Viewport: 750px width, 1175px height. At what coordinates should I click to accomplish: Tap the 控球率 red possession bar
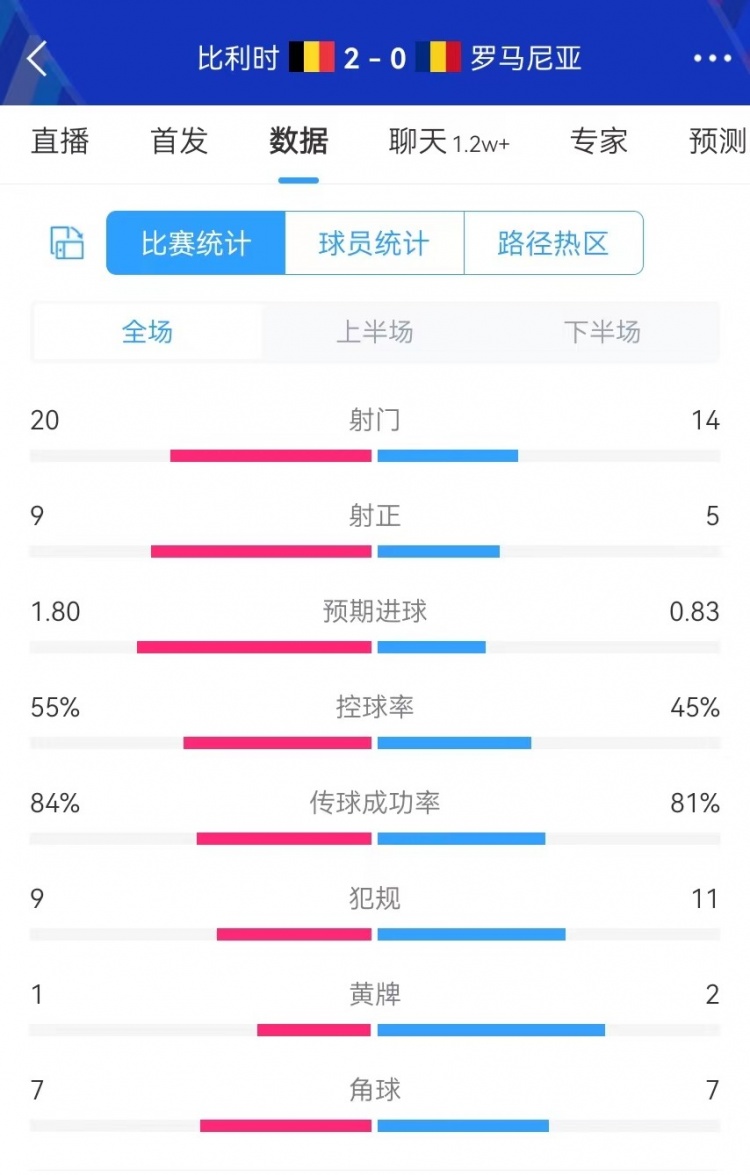tap(277, 743)
